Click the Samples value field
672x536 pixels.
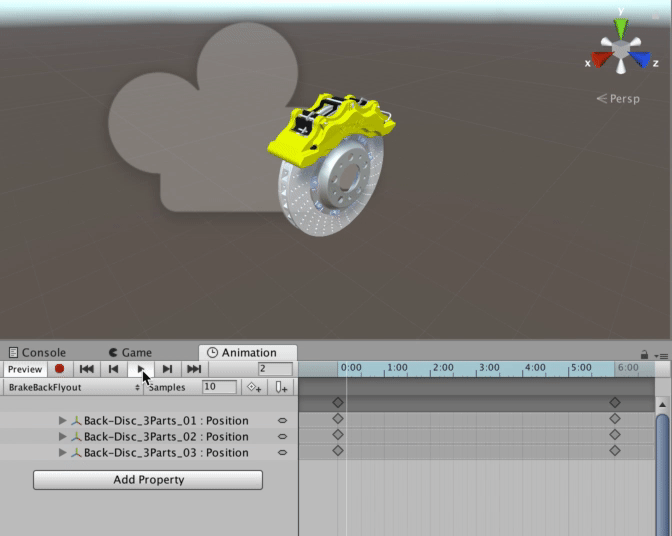click(x=219, y=387)
